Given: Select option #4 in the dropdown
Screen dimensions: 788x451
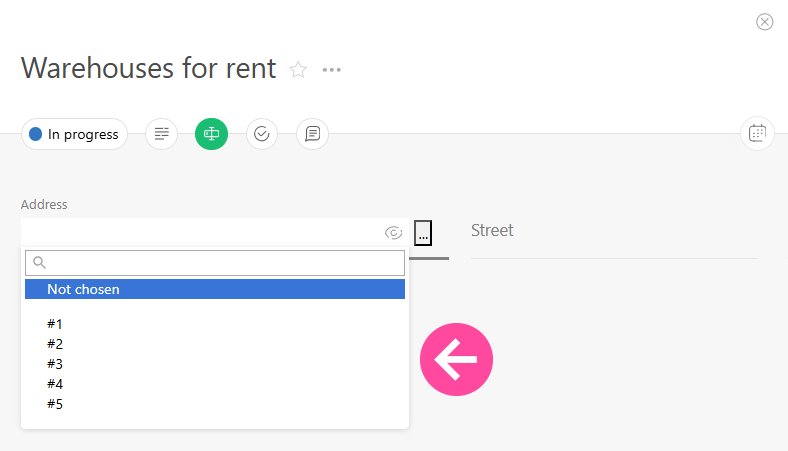Looking at the screenshot, I should click(x=55, y=384).
